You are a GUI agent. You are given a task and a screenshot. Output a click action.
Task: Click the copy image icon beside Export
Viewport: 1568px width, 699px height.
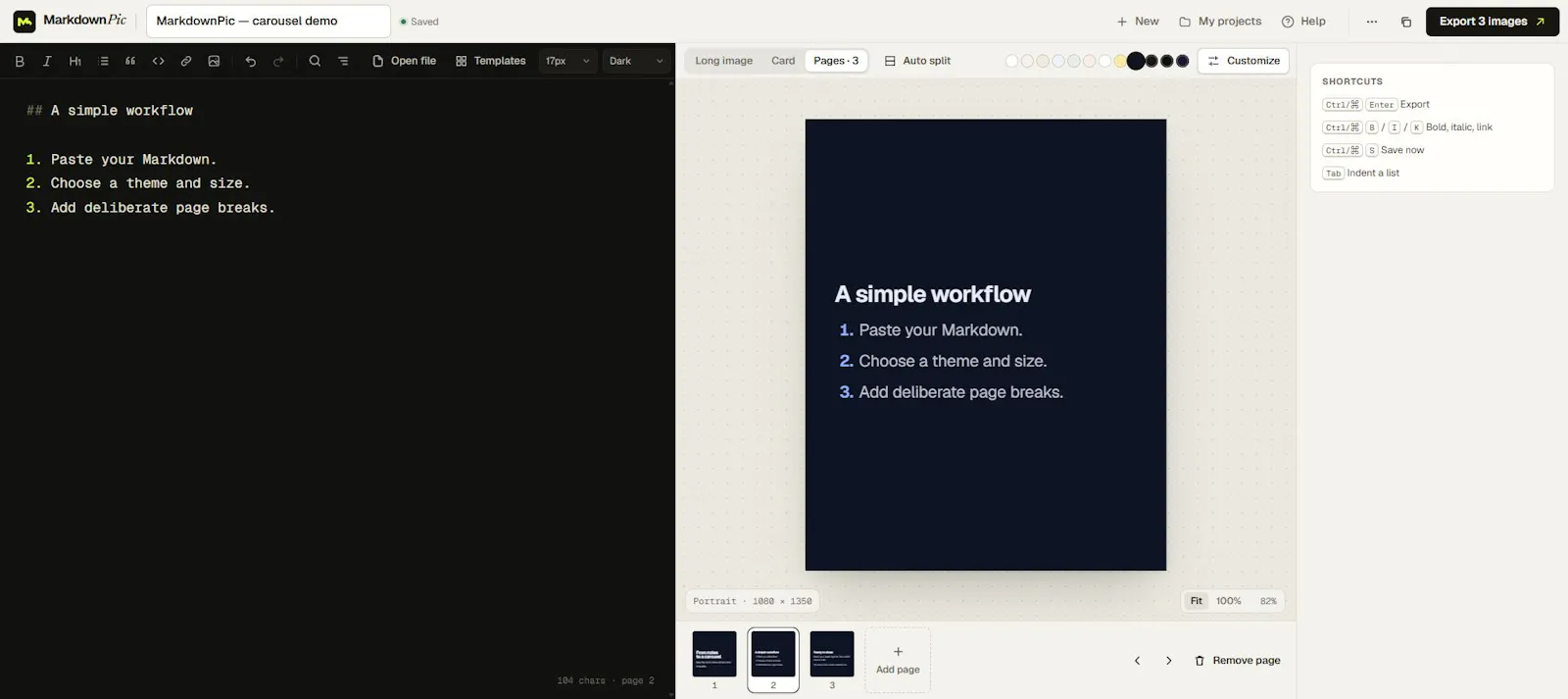[x=1406, y=22]
